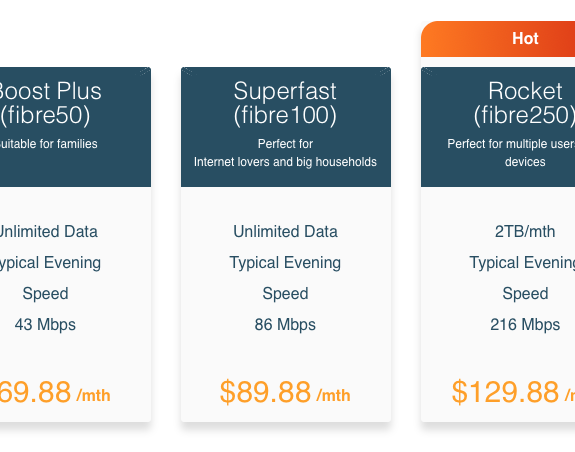
Task: Click the 69.88 /mth price on Boost Plus
Action: pyautogui.click(x=55, y=392)
